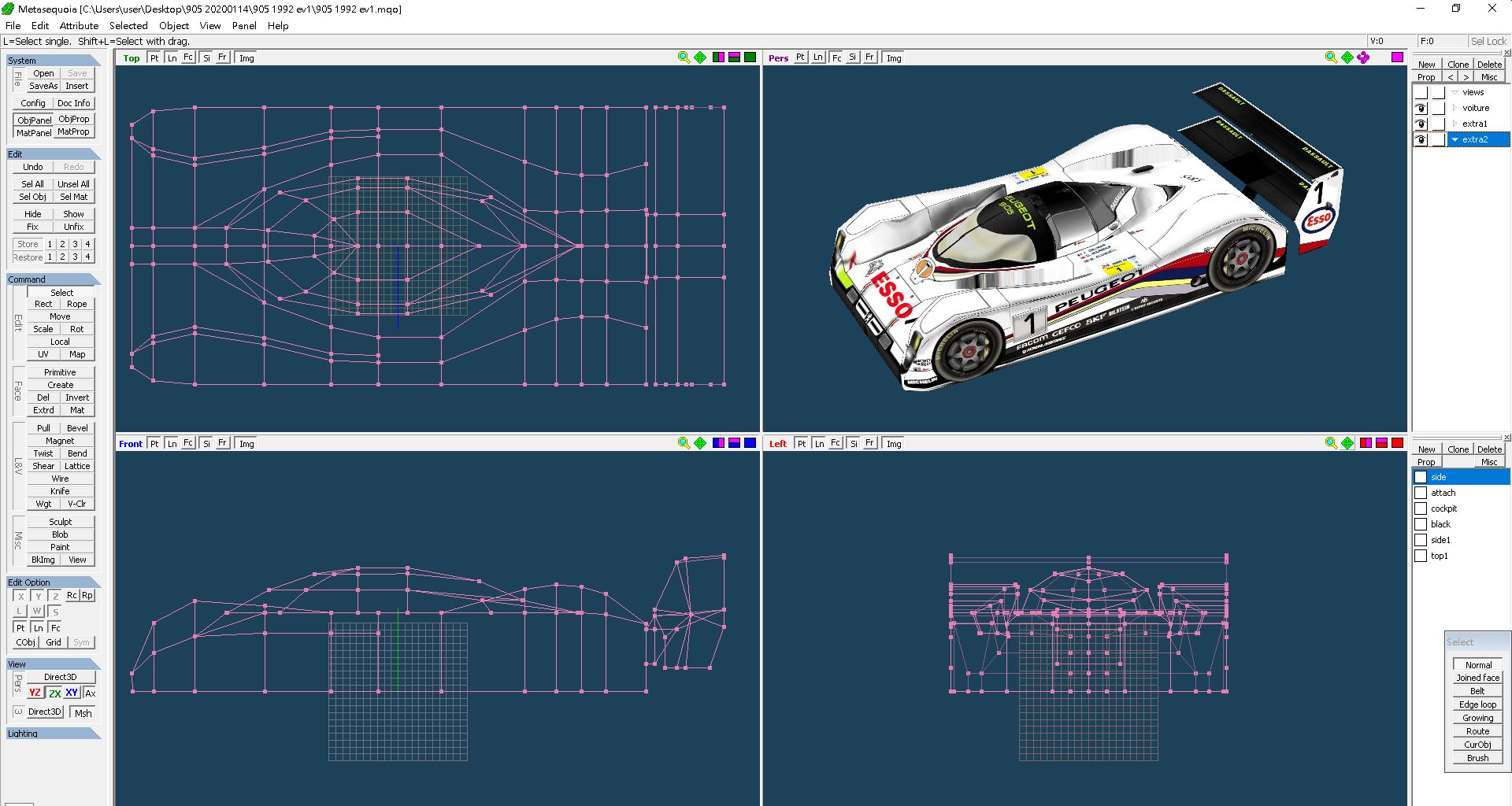This screenshot has width=1512, height=806.
Task: Collapse the extra2 object tree node
Action: point(1455,139)
